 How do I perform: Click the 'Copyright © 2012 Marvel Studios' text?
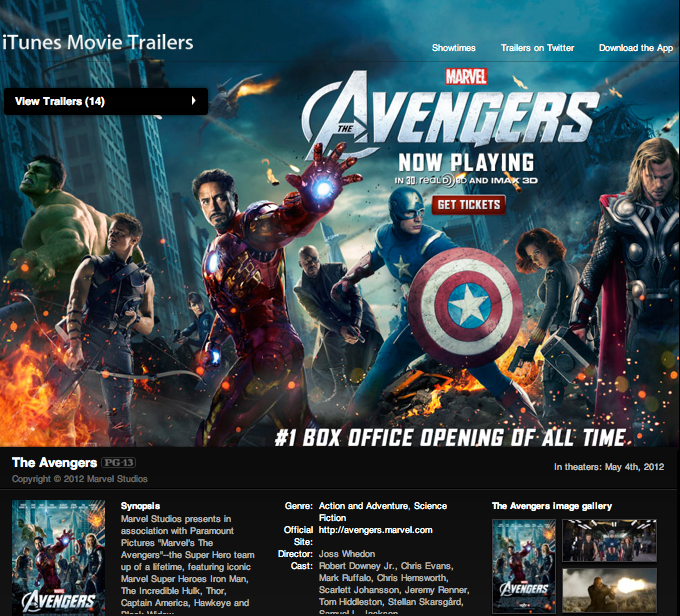click(80, 479)
